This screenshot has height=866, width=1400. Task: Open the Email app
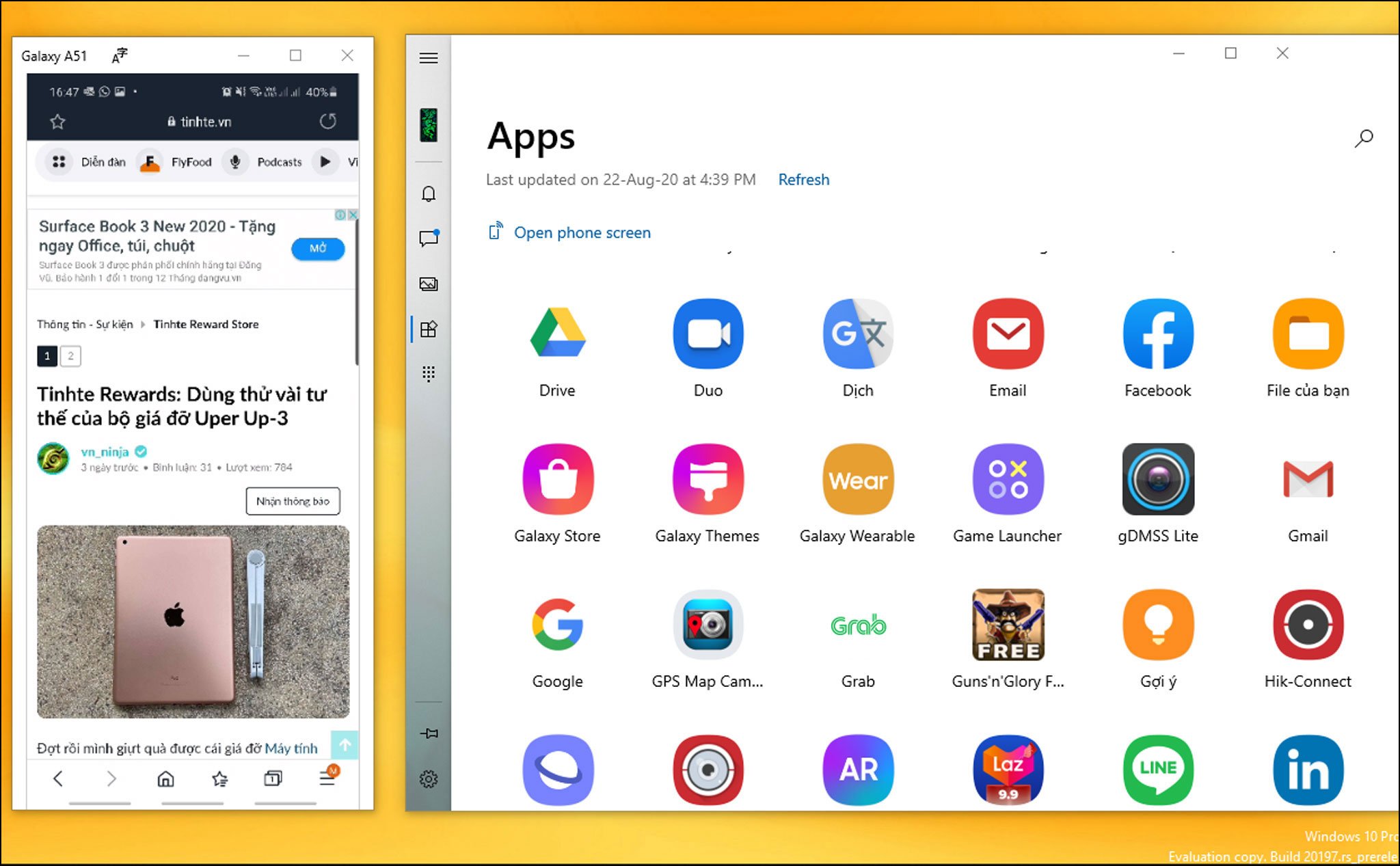(1008, 334)
